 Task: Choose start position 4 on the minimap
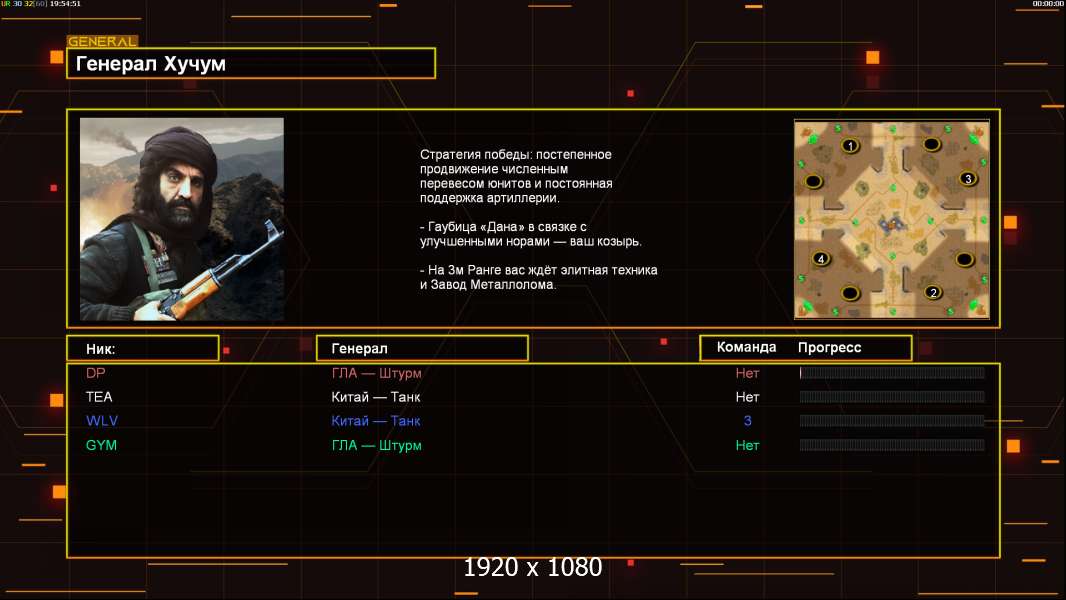pyautogui.click(x=822, y=259)
